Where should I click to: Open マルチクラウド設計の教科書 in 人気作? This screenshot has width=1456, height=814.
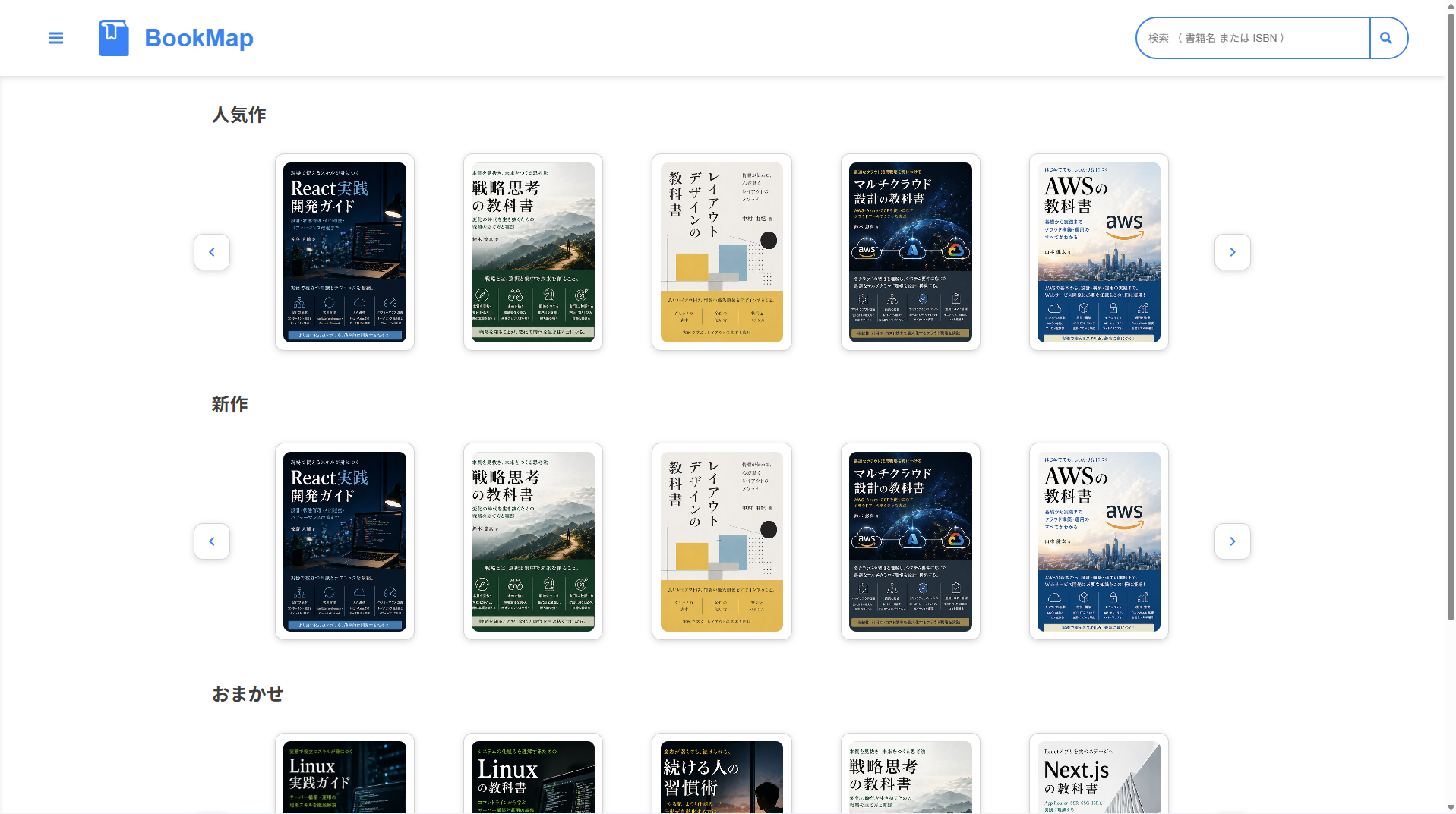pyautogui.click(x=911, y=252)
